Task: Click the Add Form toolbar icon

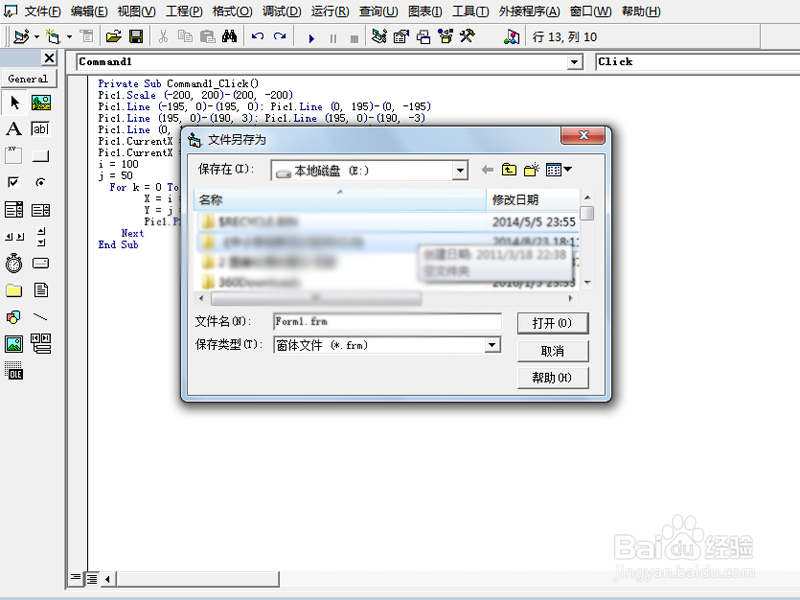Action: tap(53, 37)
